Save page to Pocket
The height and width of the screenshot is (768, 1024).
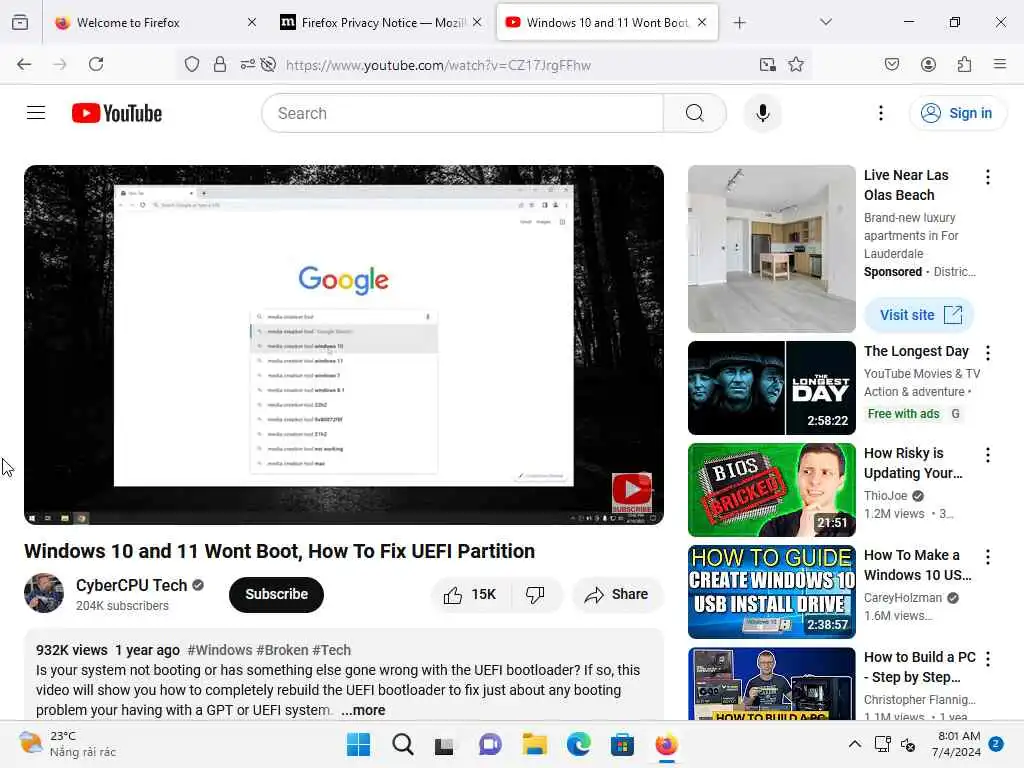tap(892, 64)
